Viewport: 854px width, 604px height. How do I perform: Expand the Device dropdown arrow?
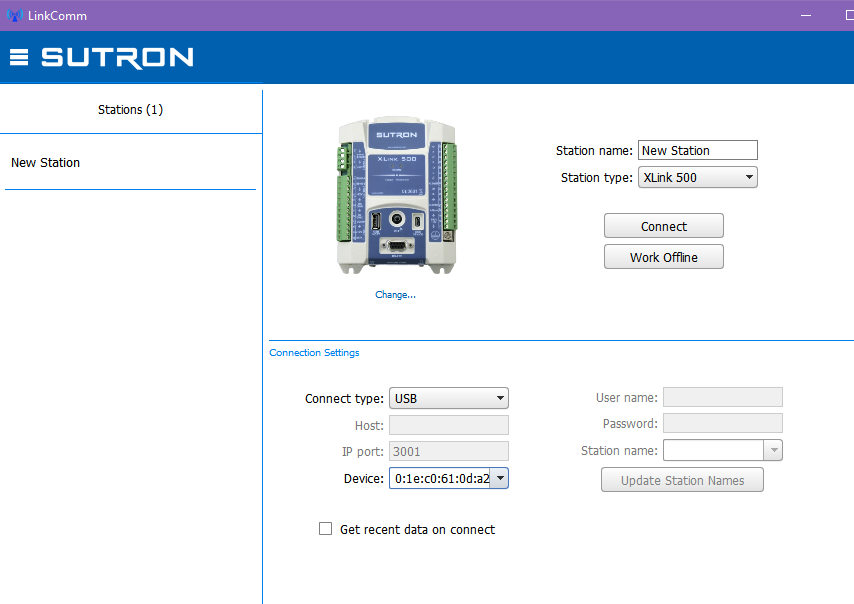click(x=500, y=478)
